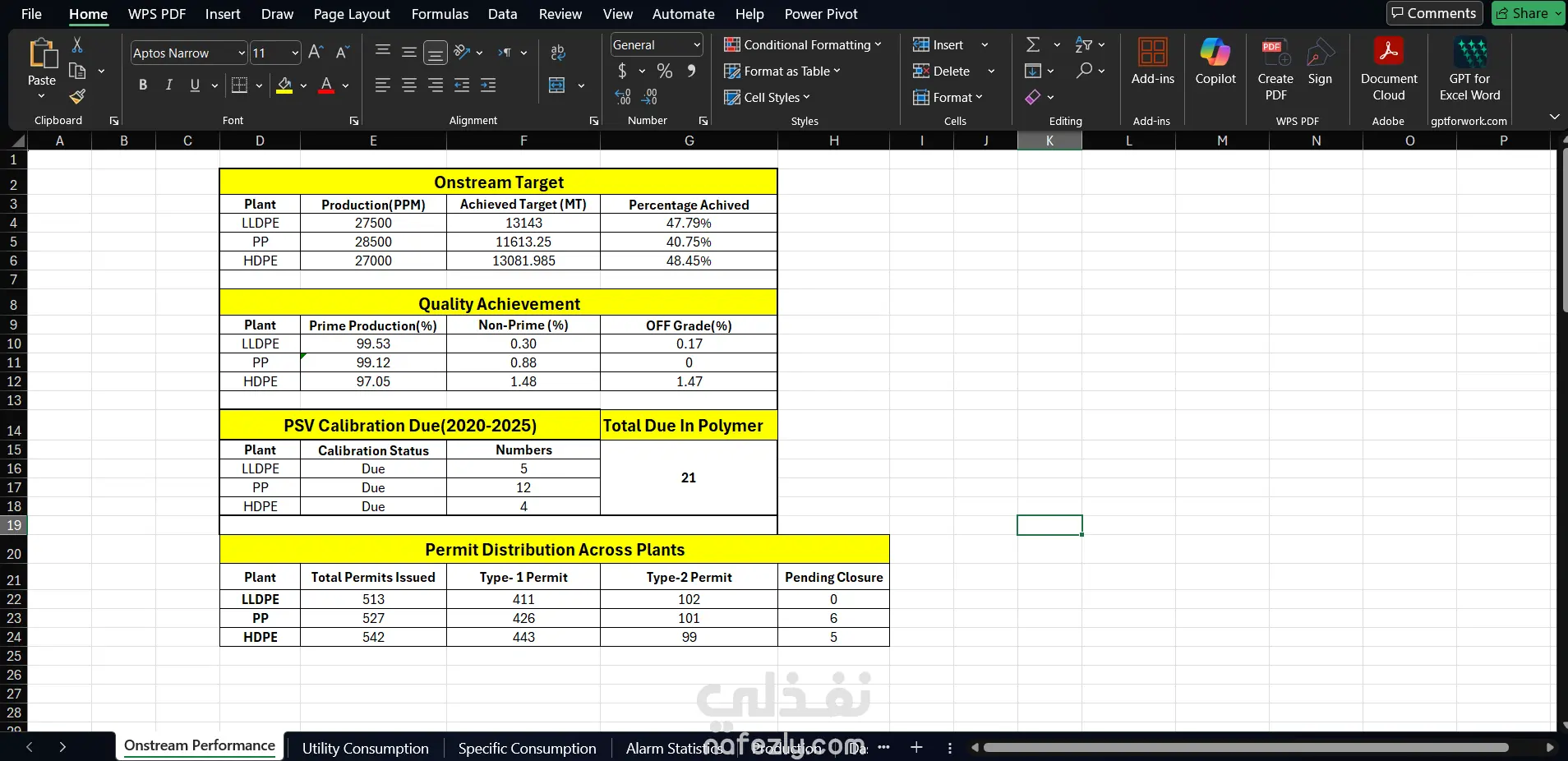Toggle Italic formatting
This screenshot has width=1568, height=761.
(169, 85)
